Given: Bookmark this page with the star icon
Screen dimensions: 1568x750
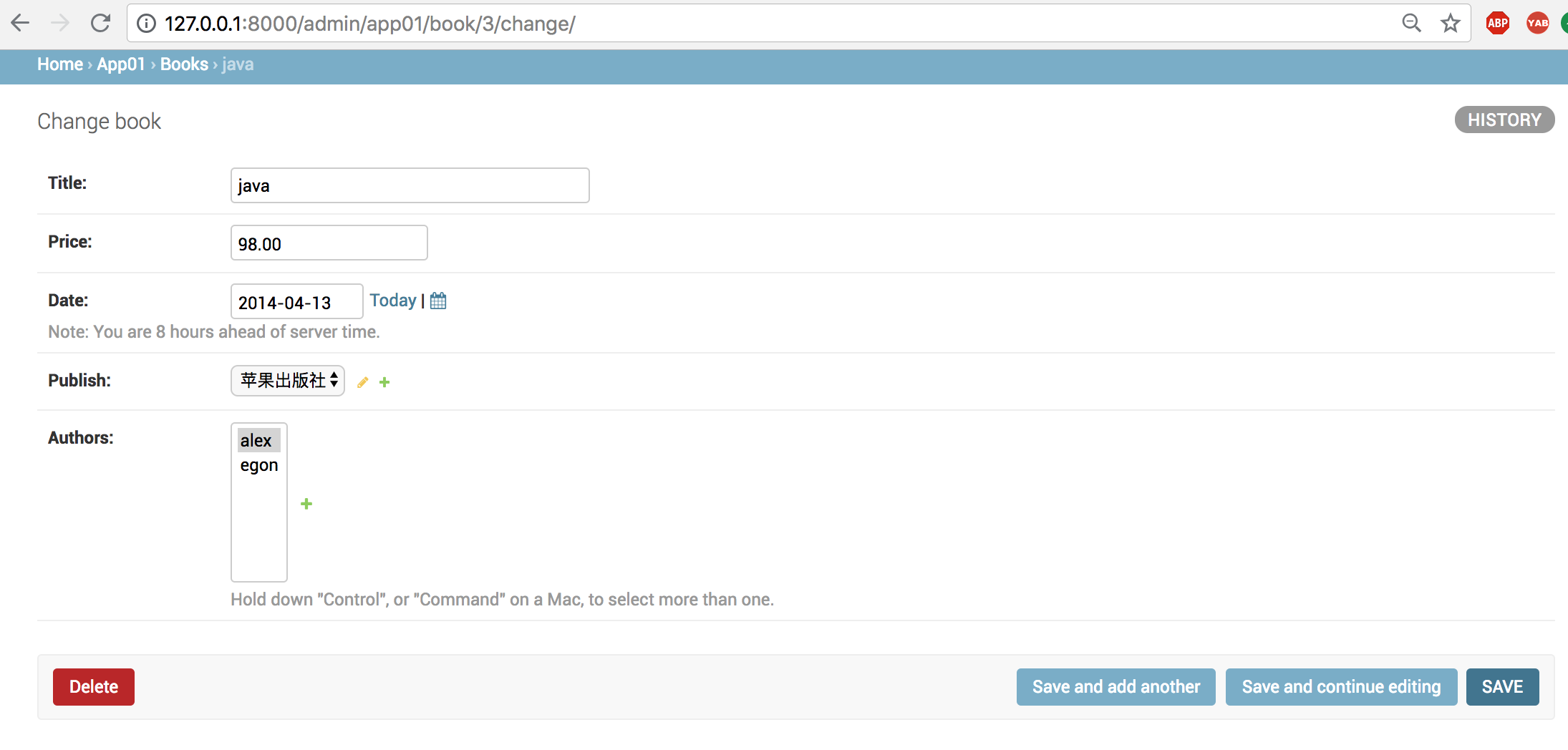Looking at the screenshot, I should [x=1450, y=24].
